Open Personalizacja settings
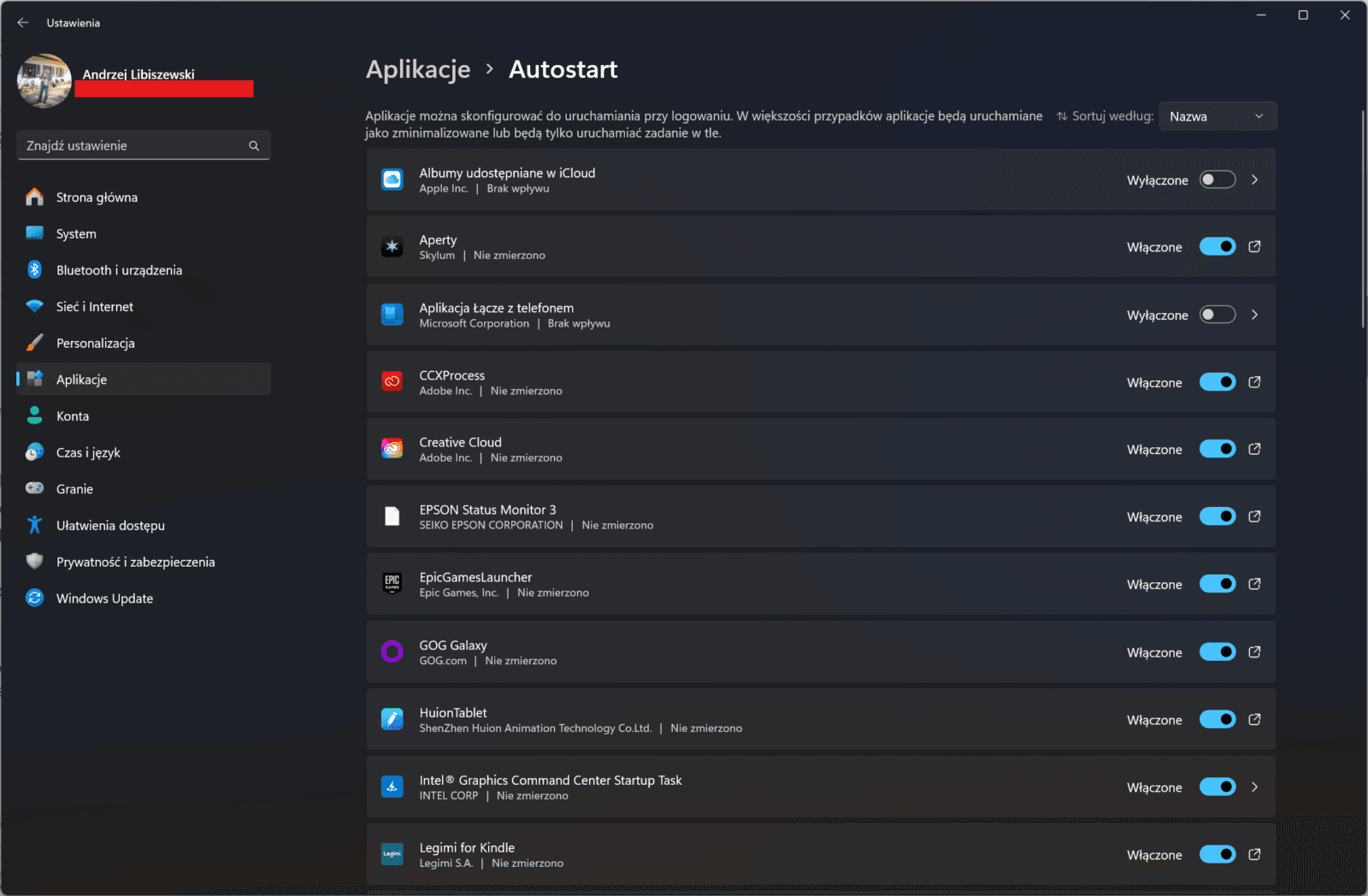 pyautogui.click(x=144, y=343)
